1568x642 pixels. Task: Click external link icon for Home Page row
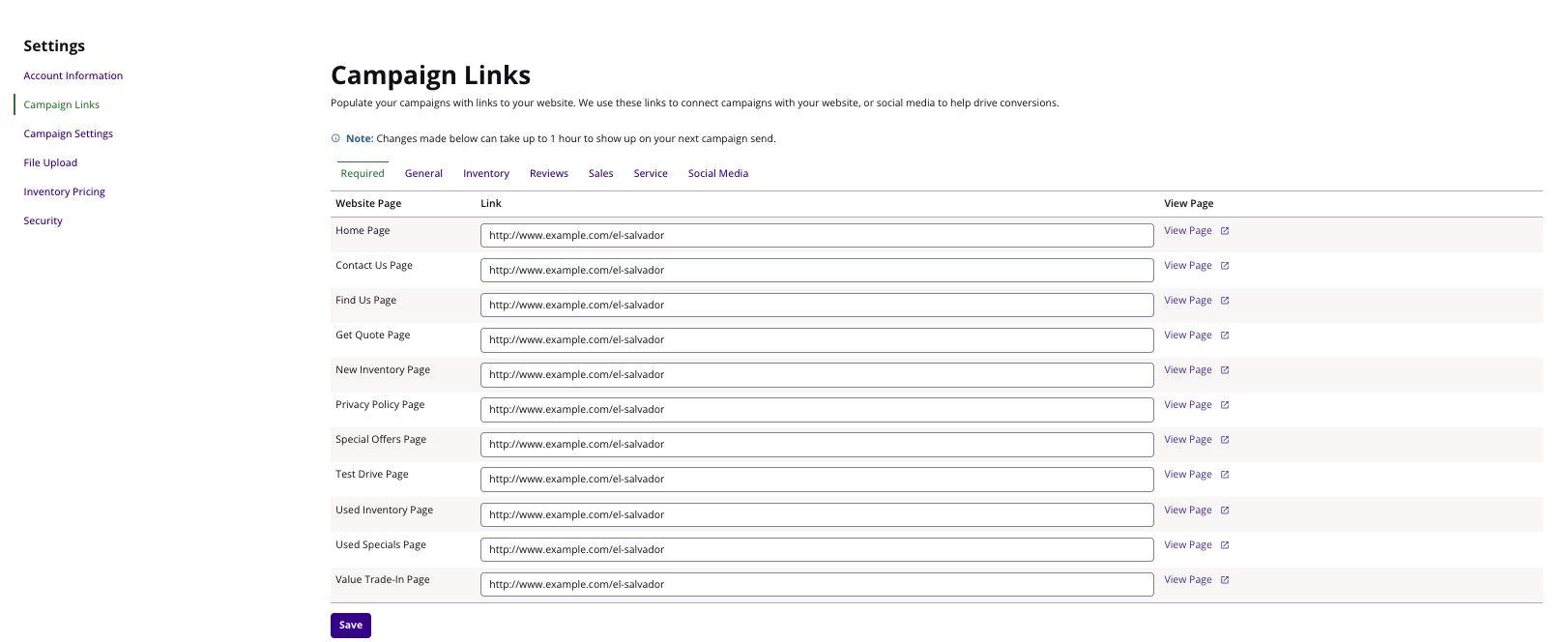pyautogui.click(x=1225, y=231)
